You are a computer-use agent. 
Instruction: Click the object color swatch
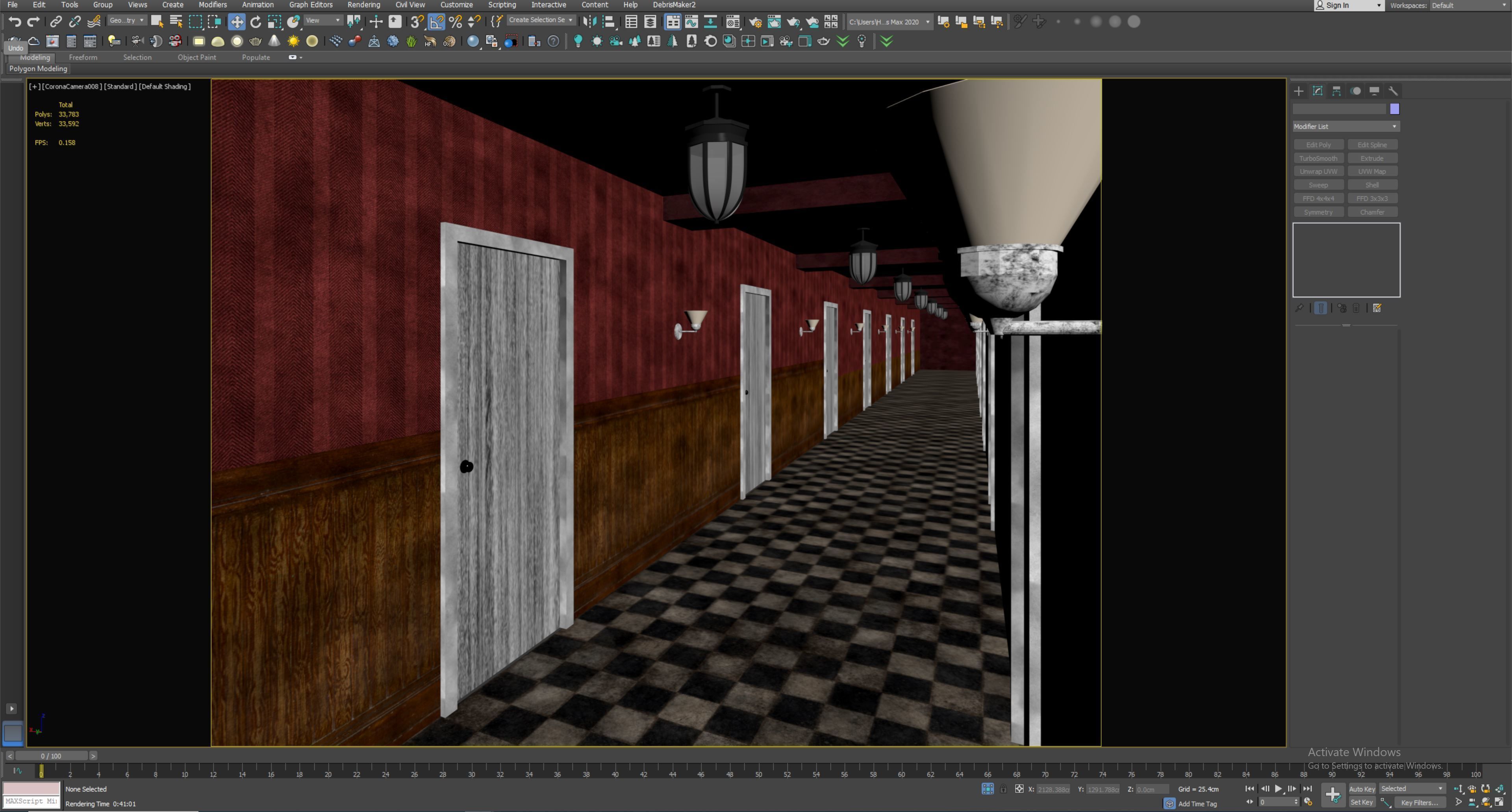pyautogui.click(x=1395, y=109)
